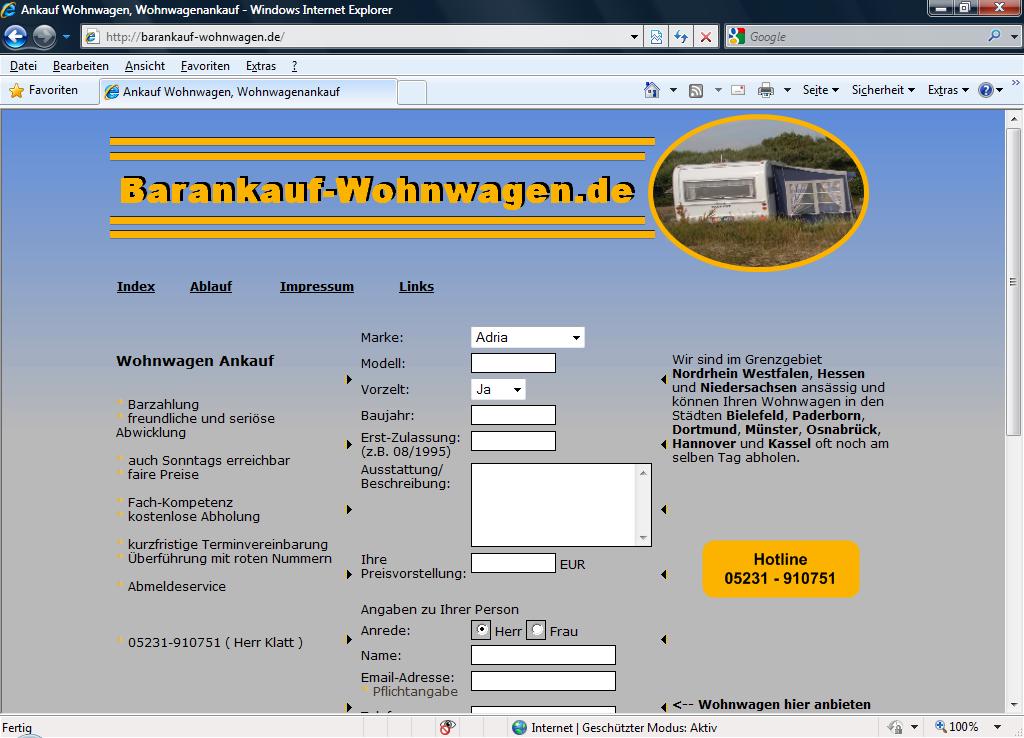
Task: Click the Read Mail envelope icon
Action: pos(738,90)
